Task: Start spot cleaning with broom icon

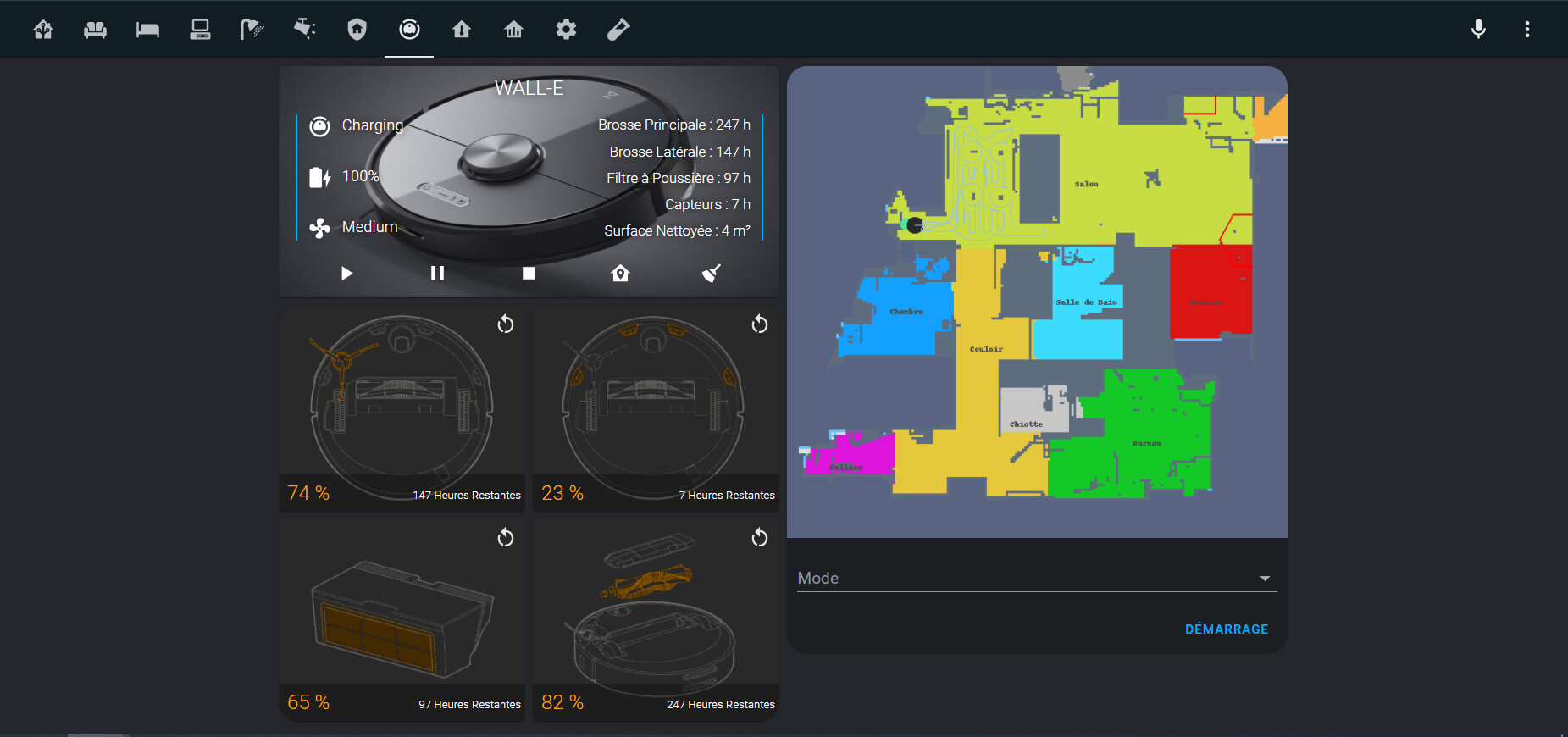Action: (712, 273)
